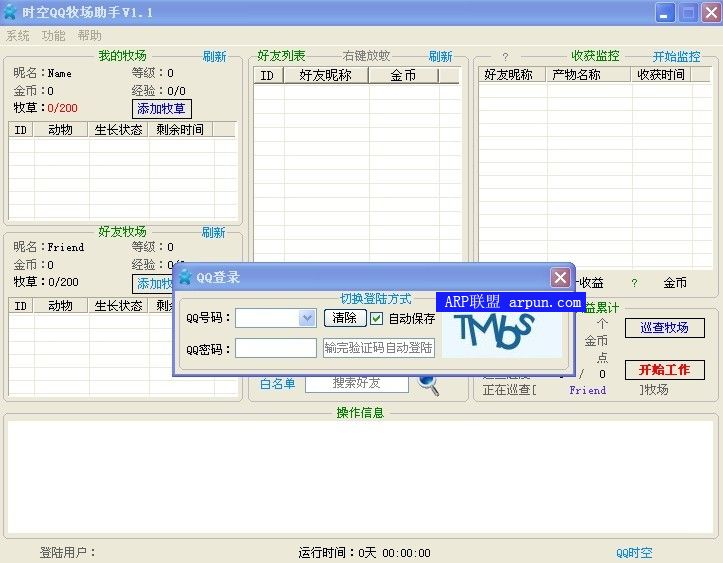723x563 pixels.
Task: Click the main window title bar app icon
Action: click(x=10, y=12)
